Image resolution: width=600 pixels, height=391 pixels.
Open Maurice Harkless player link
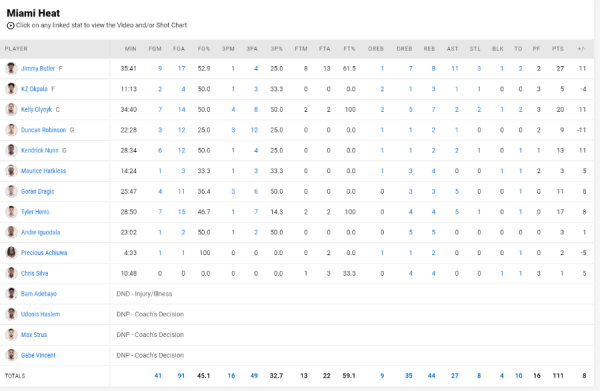click(x=43, y=171)
